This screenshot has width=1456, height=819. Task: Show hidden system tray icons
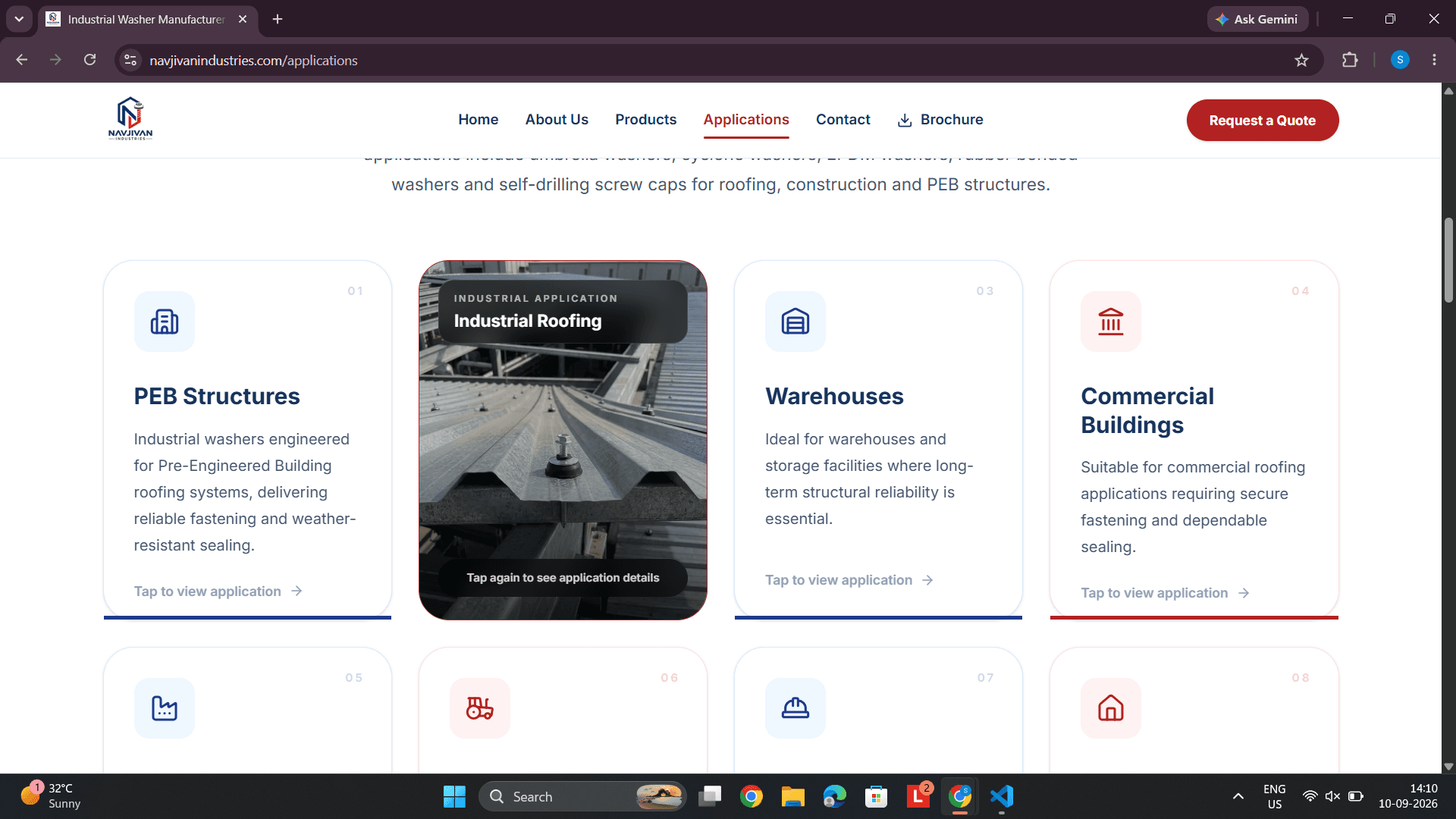[1238, 796]
